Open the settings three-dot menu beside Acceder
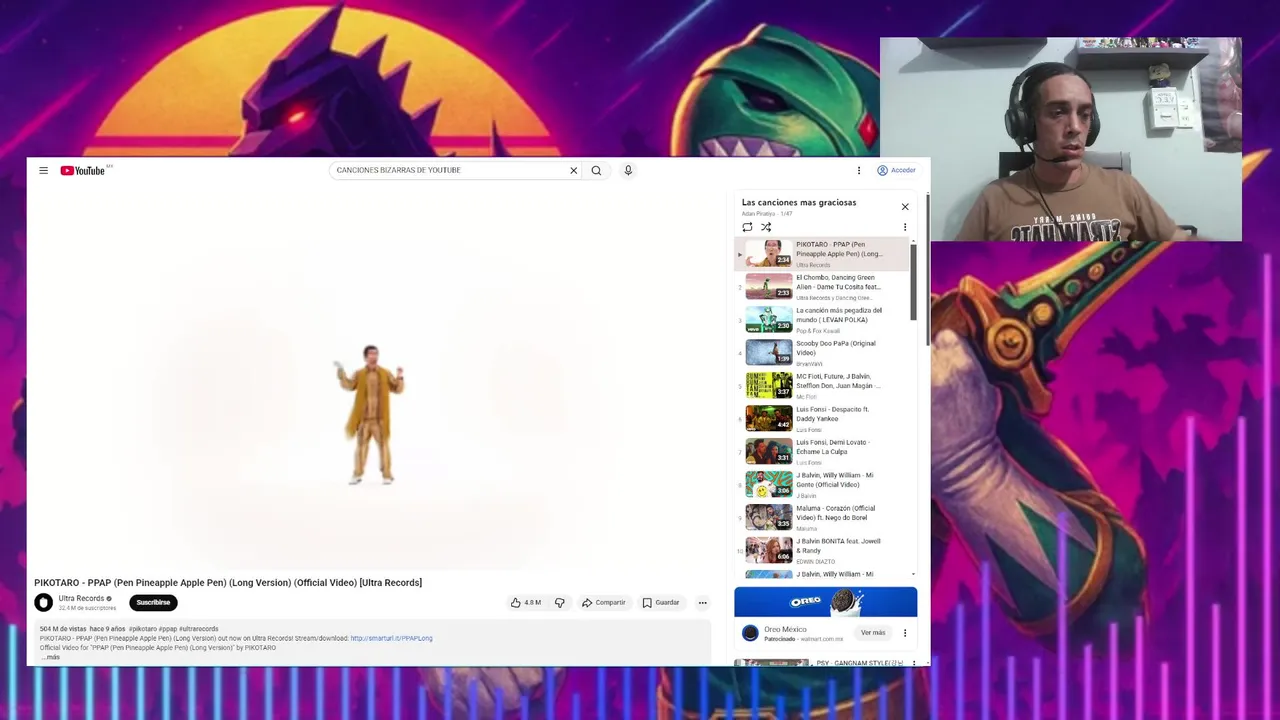1280x720 pixels. [858, 171]
